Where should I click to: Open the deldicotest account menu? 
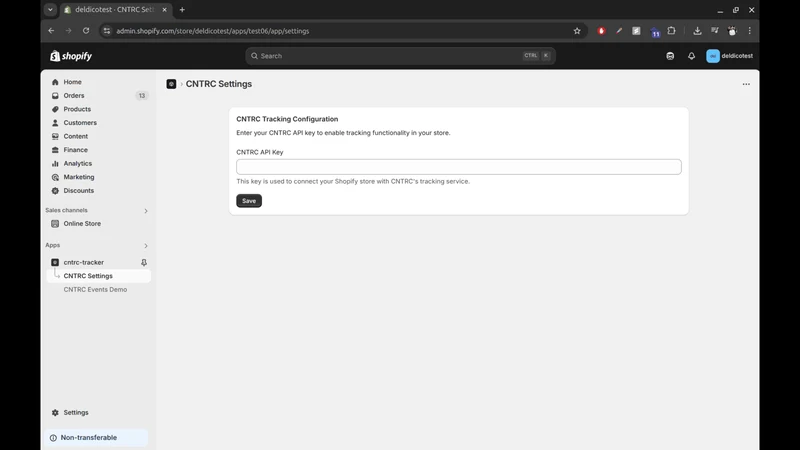(x=730, y=56)
